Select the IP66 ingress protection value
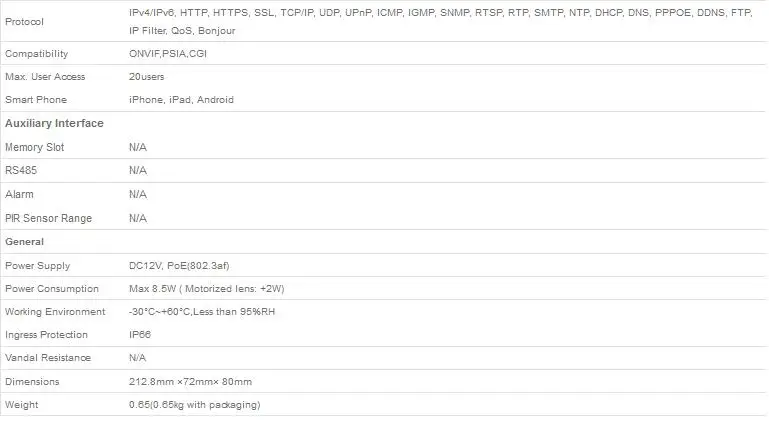The width and height of the screenshot is (769, 436). pos(140,334)
